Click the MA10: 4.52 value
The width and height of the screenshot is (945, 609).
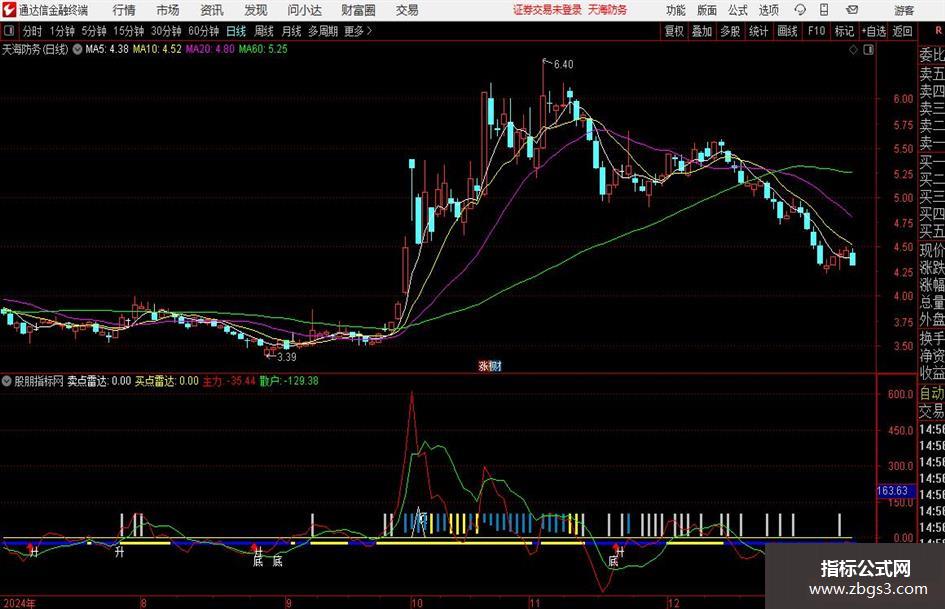pyautogui.click(x=157, y=49)
